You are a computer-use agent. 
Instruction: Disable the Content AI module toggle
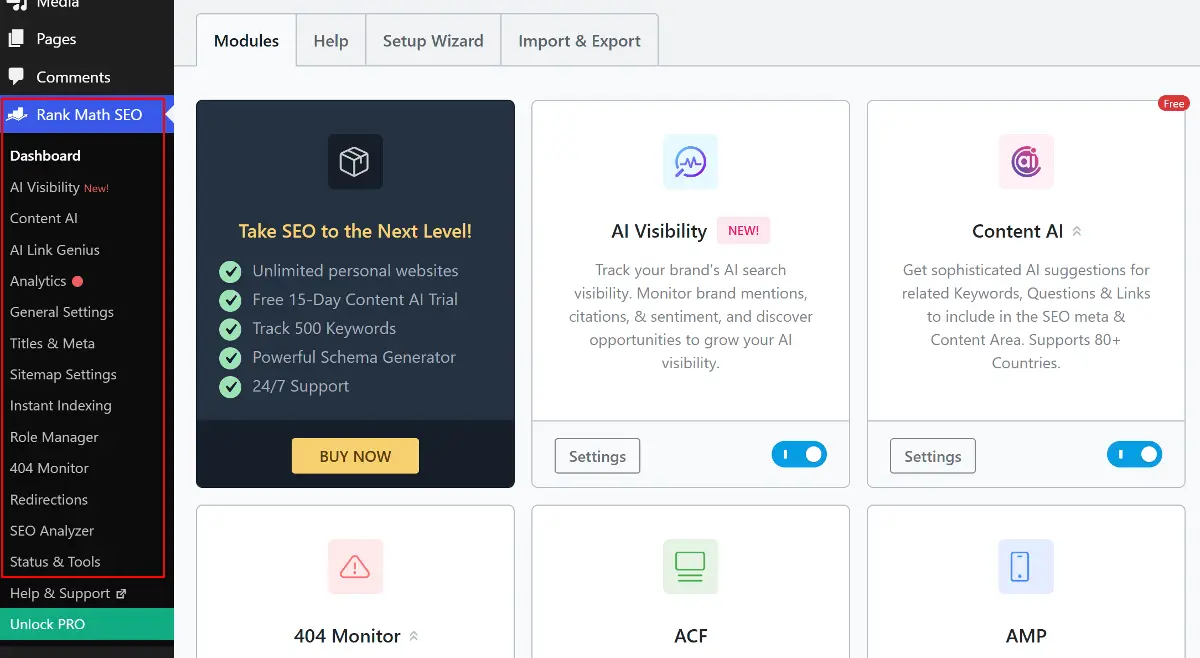point(1134,455)
